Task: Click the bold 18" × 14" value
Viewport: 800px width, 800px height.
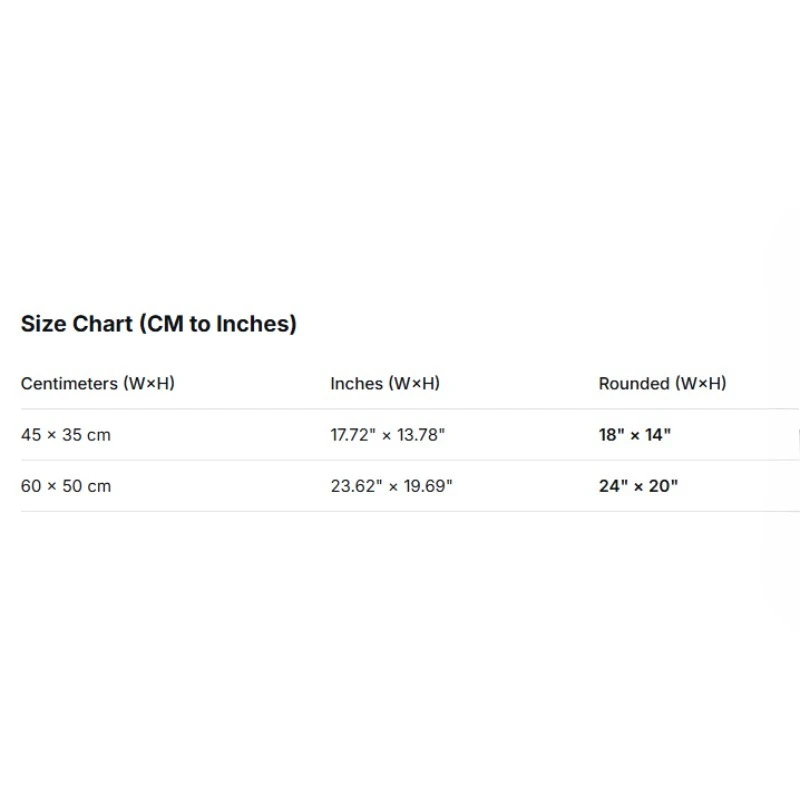Action: (635, 435)
